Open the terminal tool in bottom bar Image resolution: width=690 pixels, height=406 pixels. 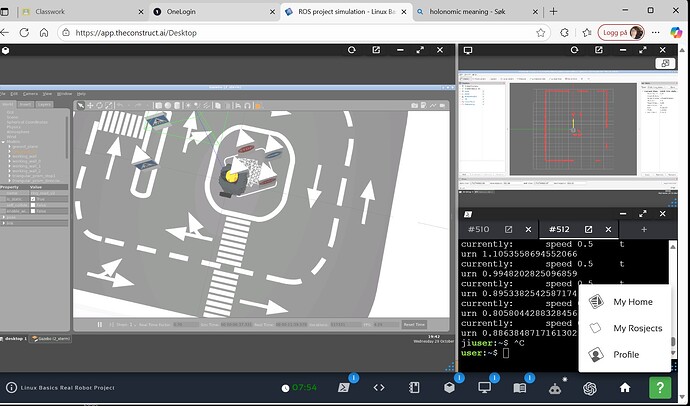tap(344, 388)
